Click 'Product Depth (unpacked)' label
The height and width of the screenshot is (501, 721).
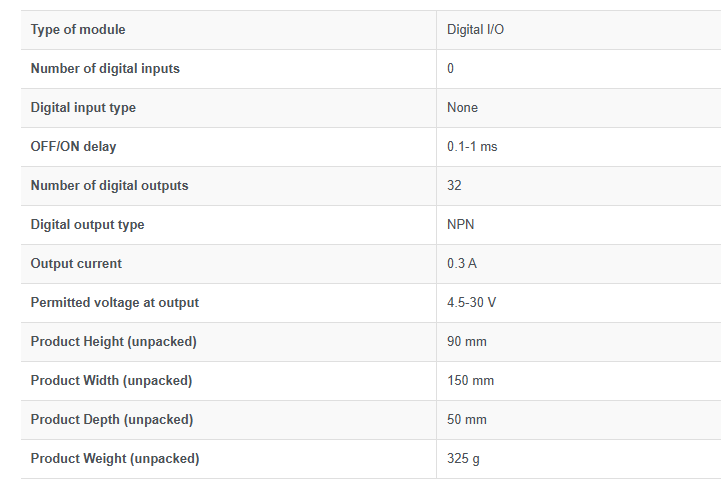112,420
